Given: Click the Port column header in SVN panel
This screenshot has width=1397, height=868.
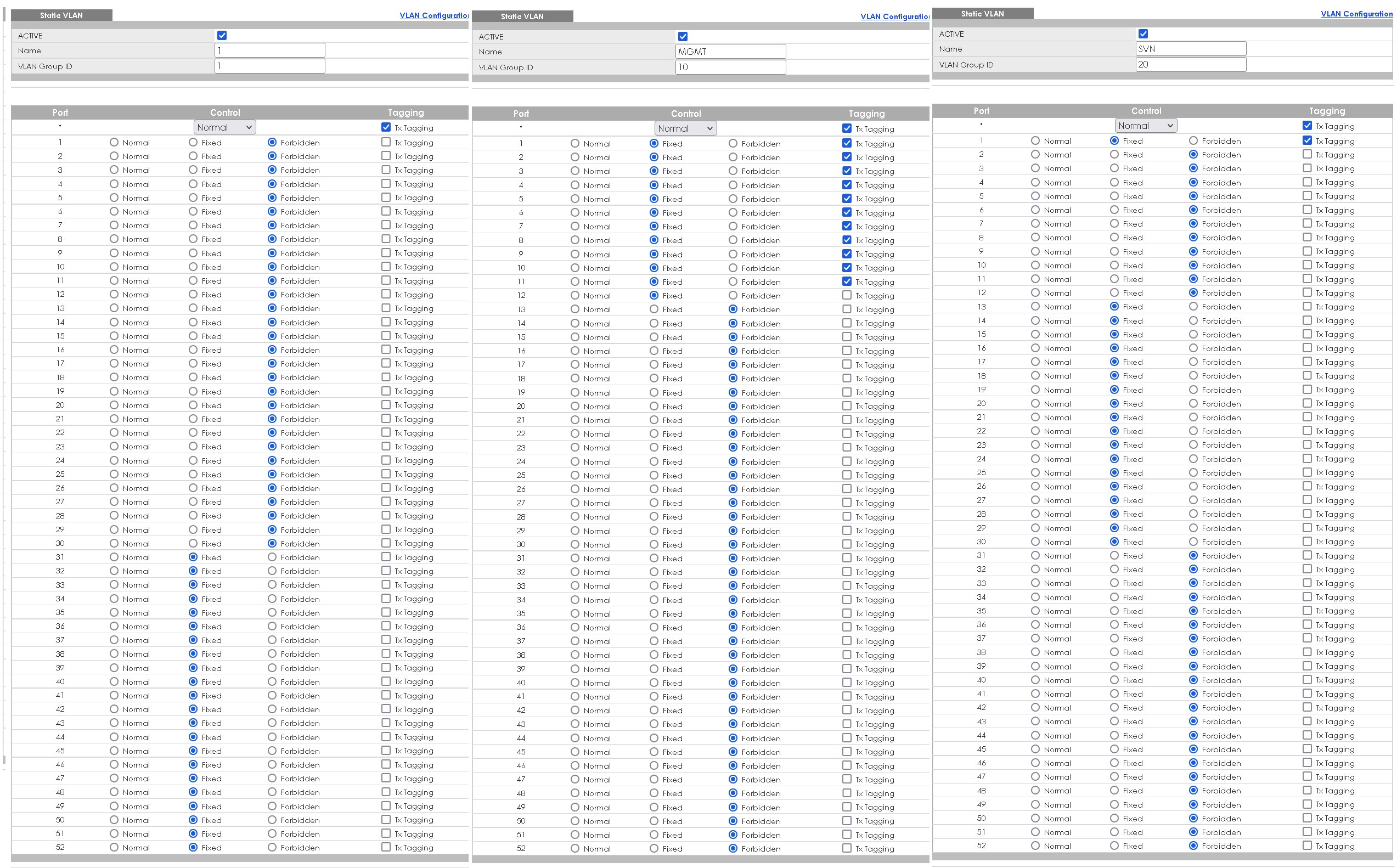Looking at the screenshot, I should [982, 111].
